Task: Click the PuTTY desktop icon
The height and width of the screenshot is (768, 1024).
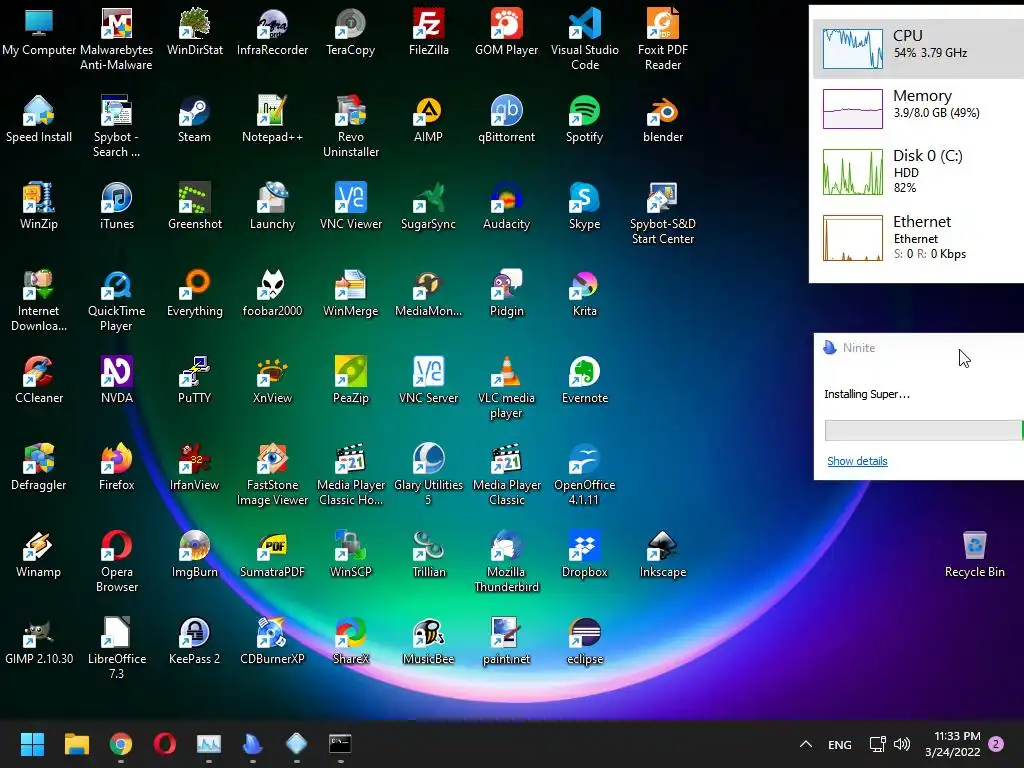Action: tap(195, 379)
